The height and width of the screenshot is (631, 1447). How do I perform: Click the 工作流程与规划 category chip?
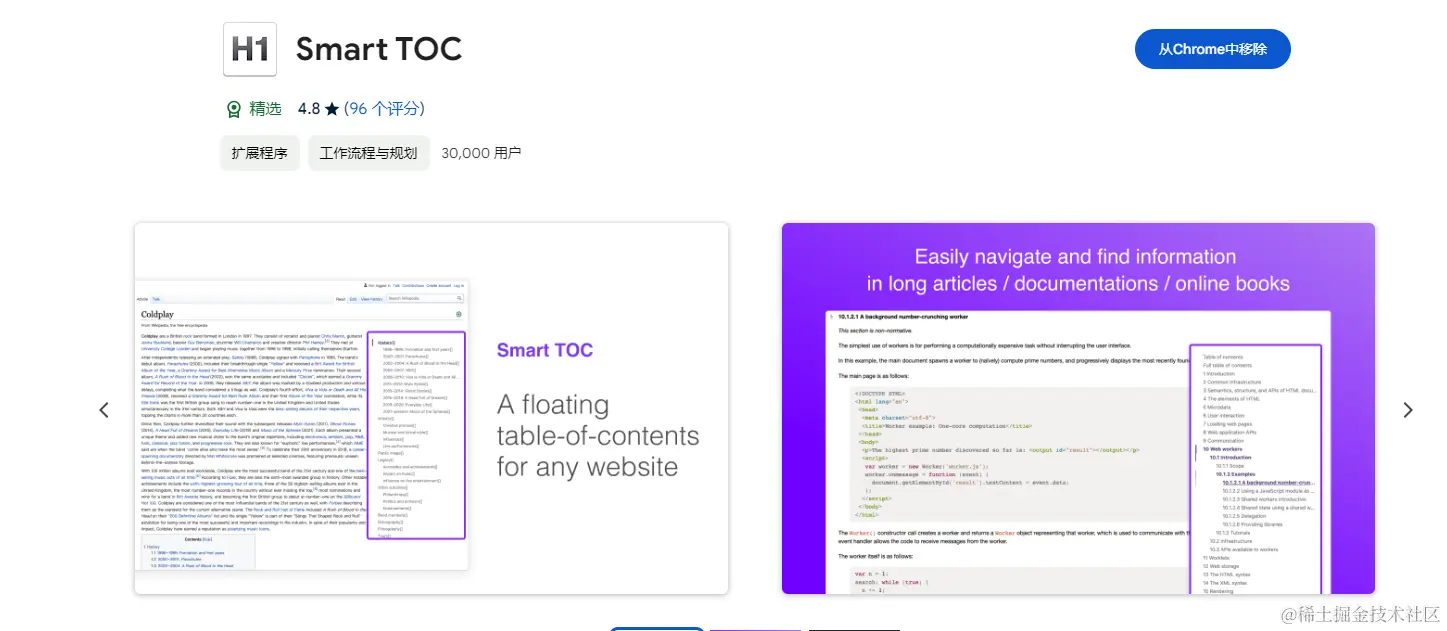368,153
